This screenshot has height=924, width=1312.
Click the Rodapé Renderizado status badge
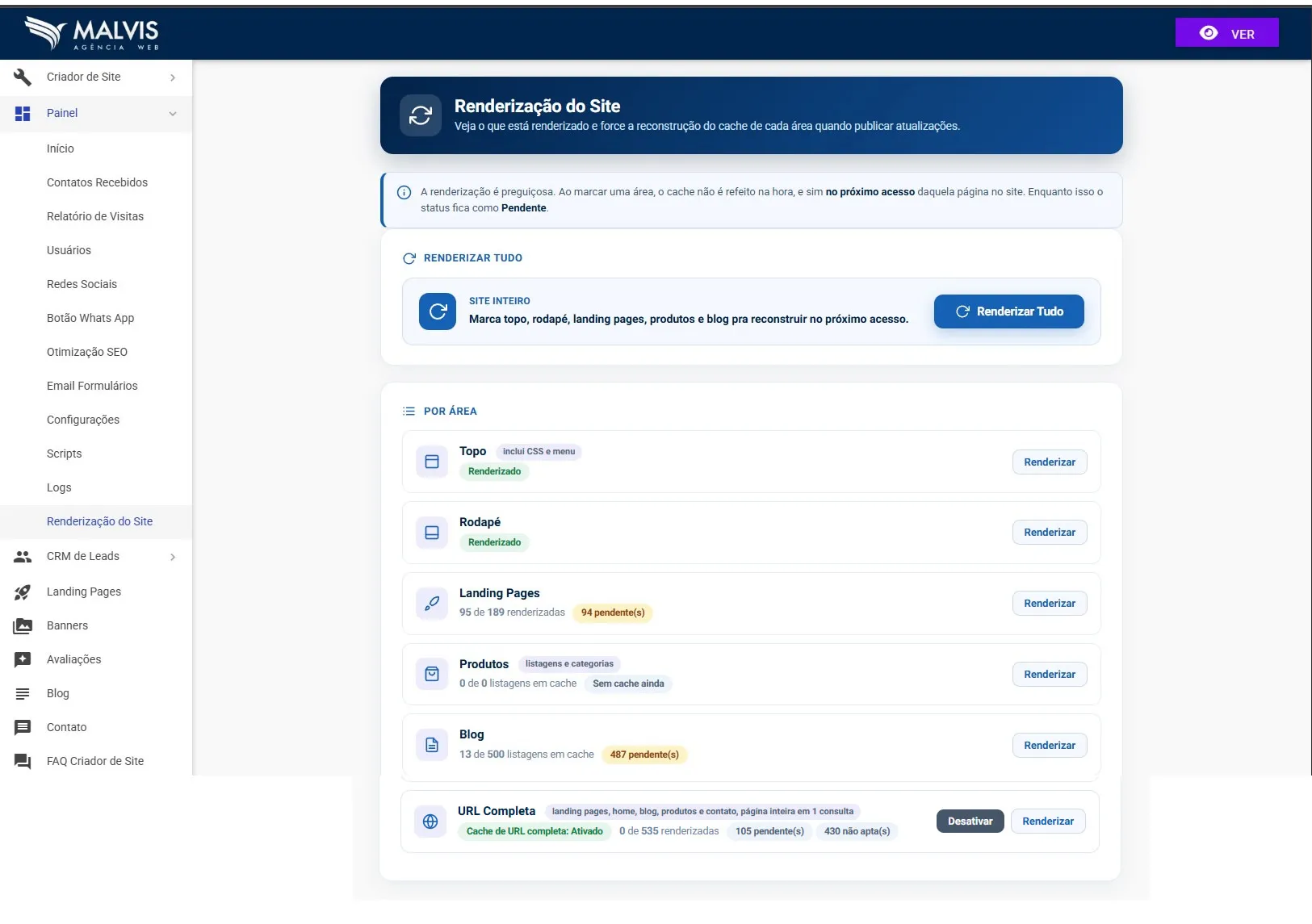[x=494, y=542]
